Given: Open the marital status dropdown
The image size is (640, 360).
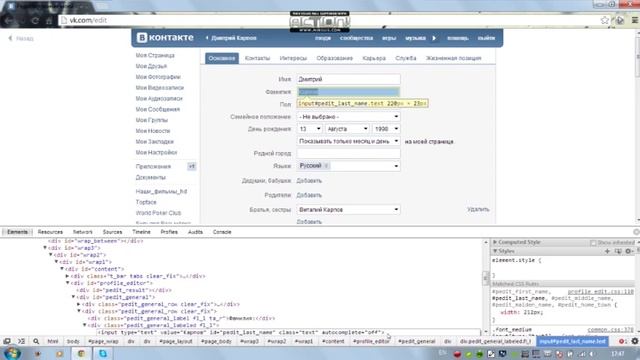Looking at the screenshot, I should (348, 117).
